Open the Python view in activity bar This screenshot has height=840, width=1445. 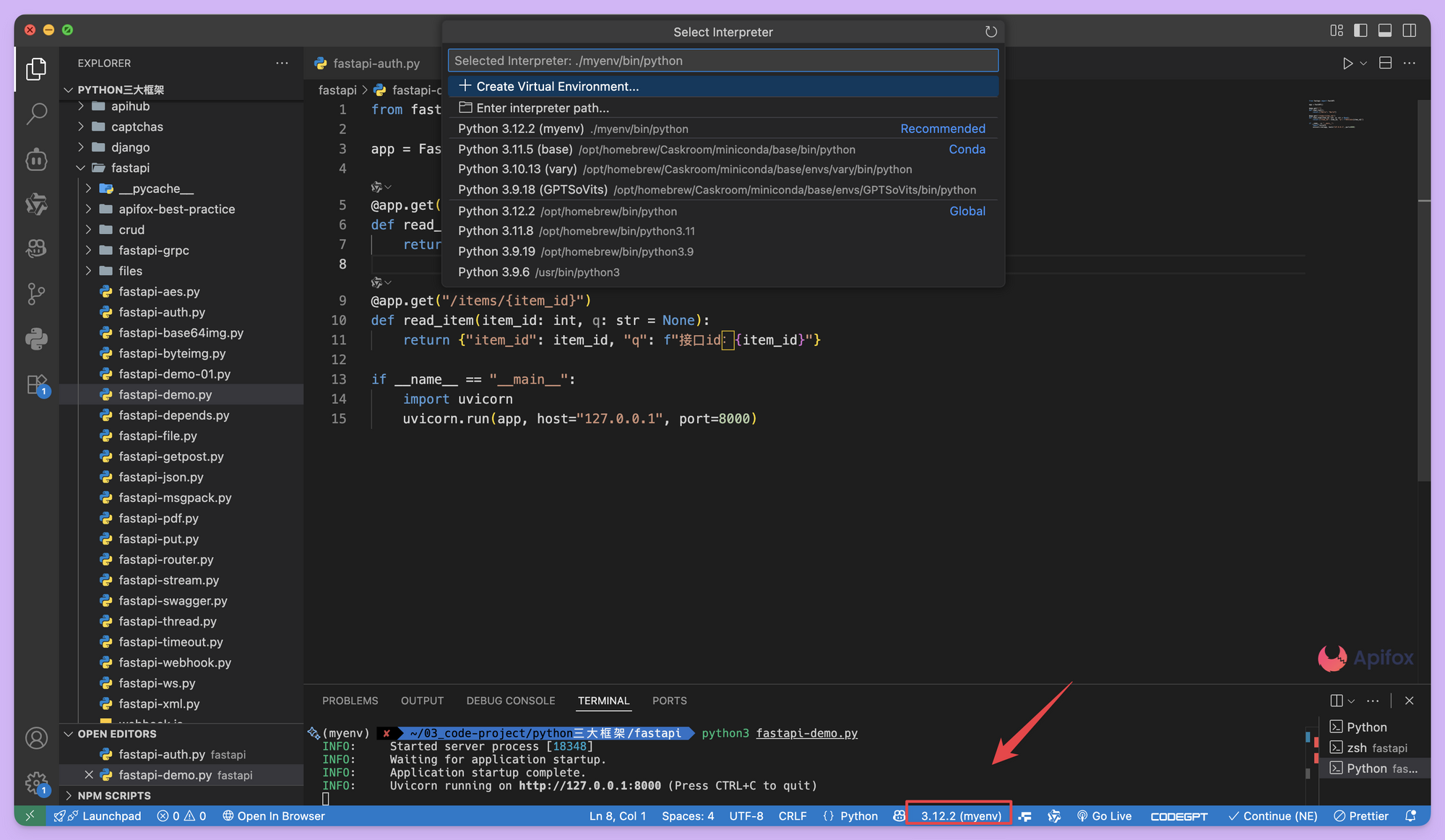click(36, 339)
